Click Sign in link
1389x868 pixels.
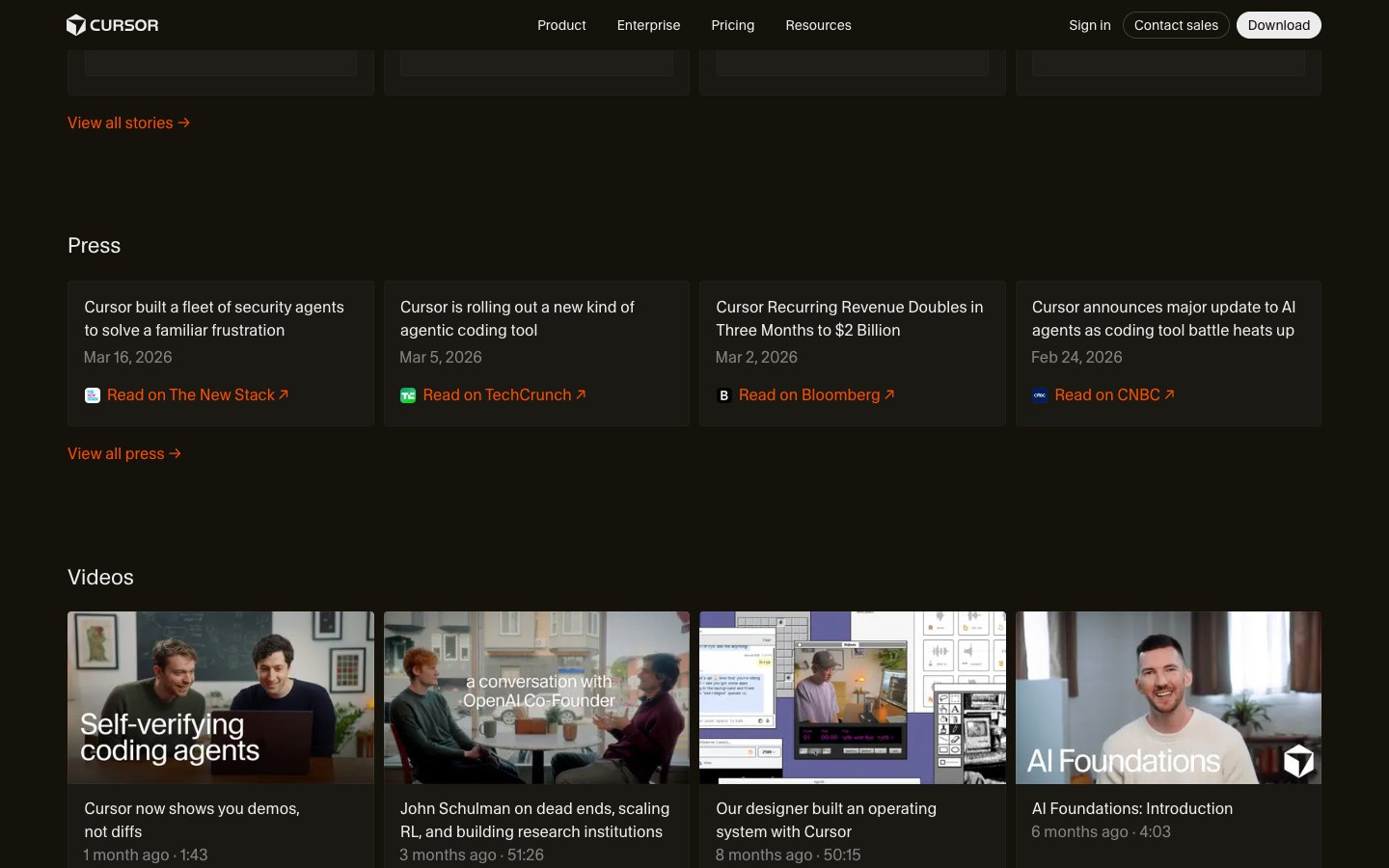click(1089, 25)
